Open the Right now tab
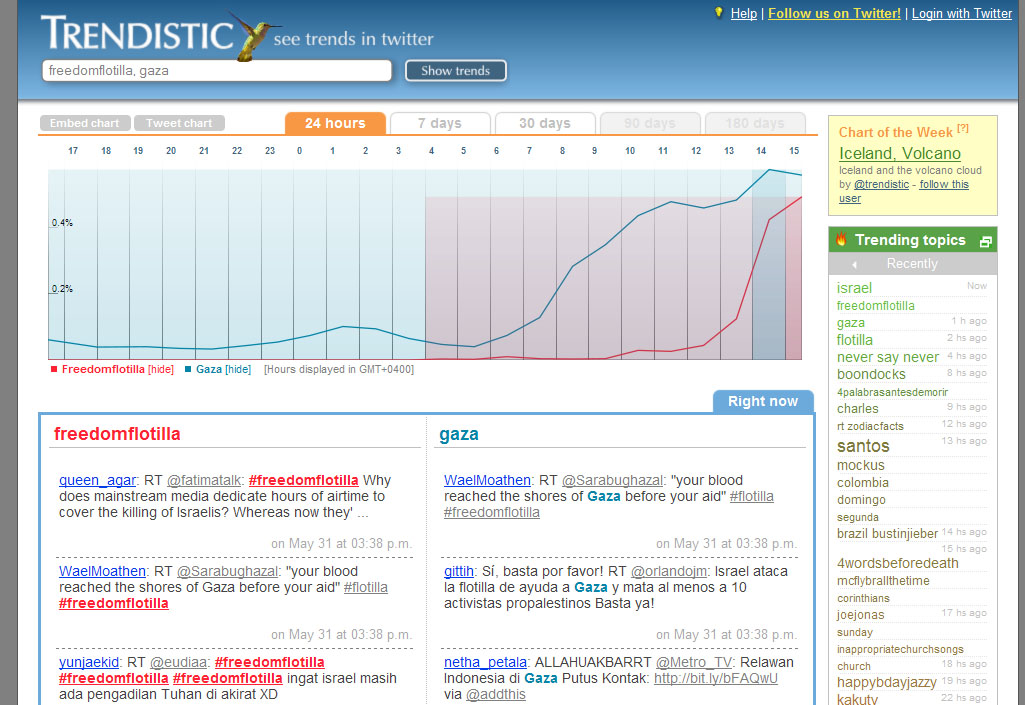1025x705 pixels. point(763,402)
